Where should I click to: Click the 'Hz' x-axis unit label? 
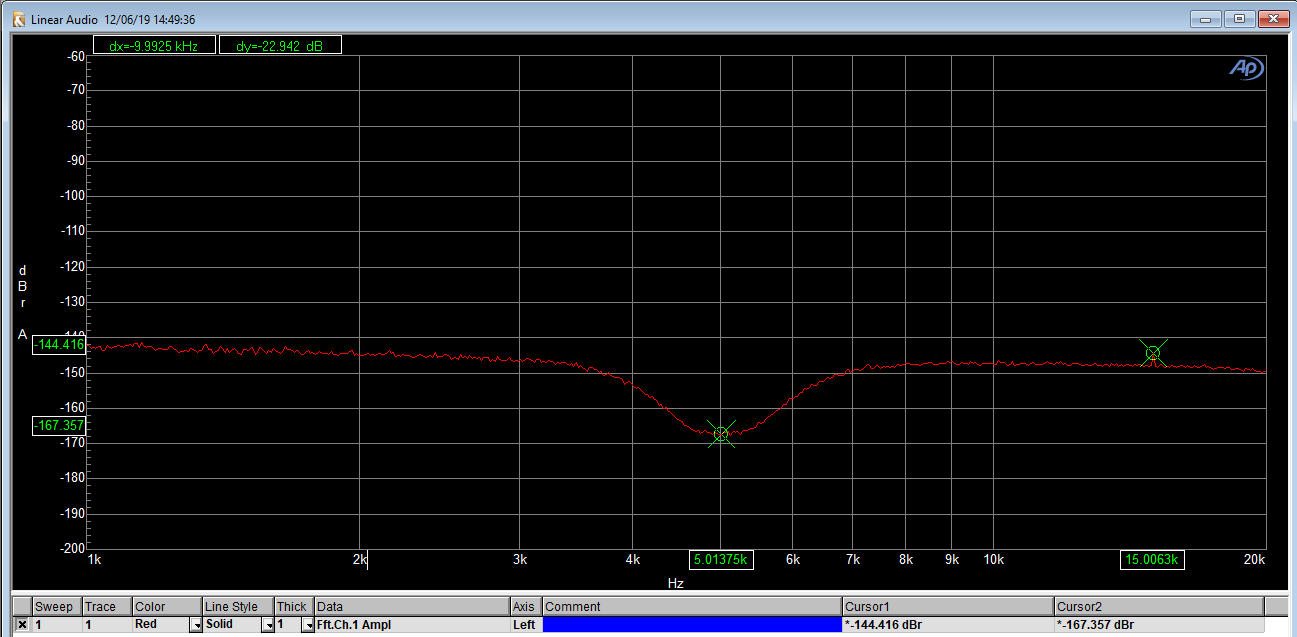676,582
